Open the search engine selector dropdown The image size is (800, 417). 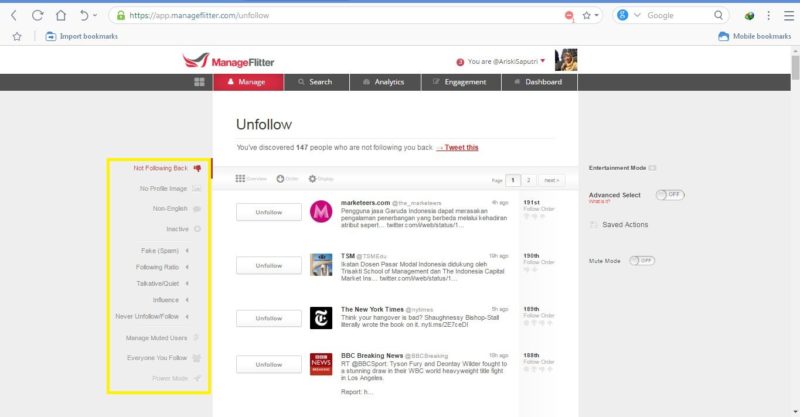pos(637,15)
